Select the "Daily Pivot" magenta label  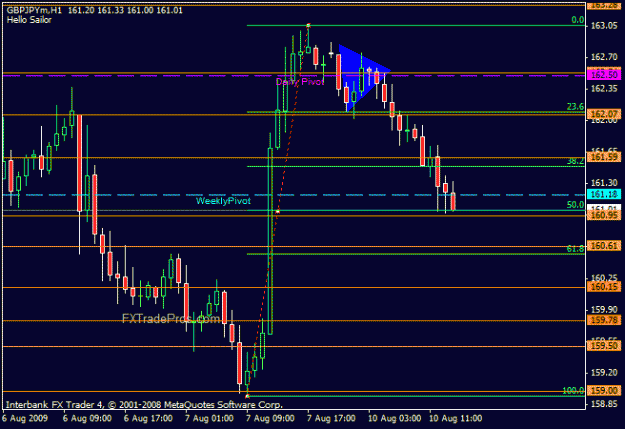click(300, 82)
